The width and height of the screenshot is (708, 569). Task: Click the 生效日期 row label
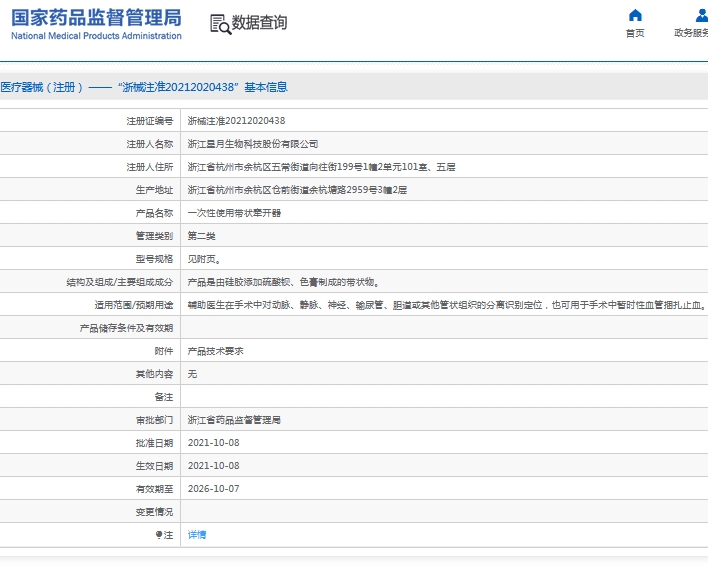(154, 466)
